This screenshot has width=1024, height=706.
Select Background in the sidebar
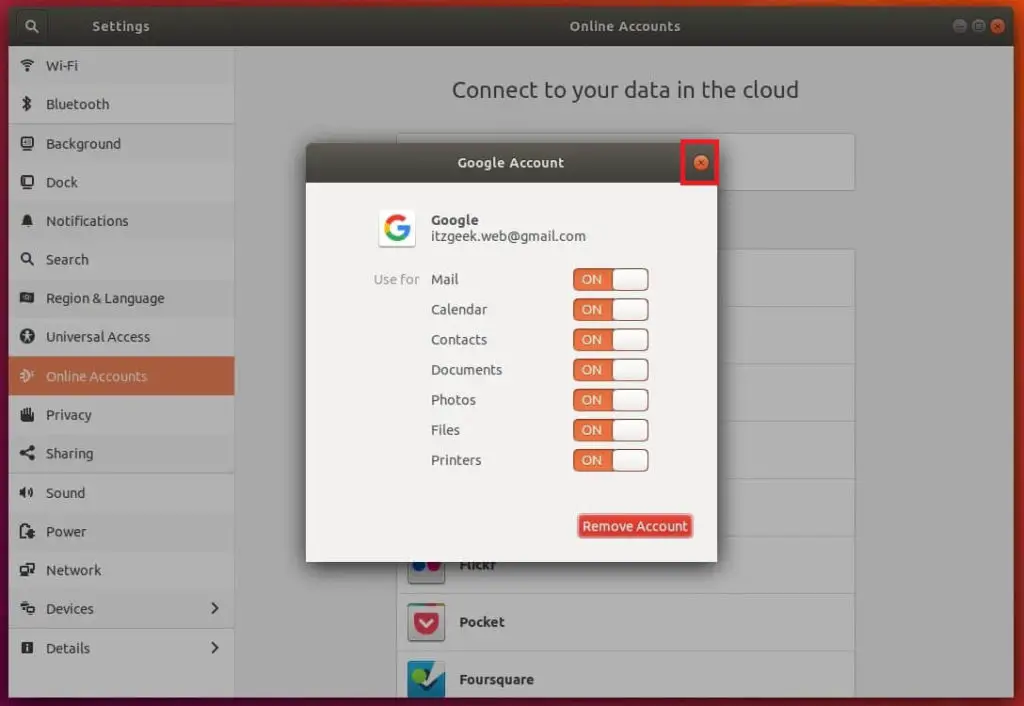[121, 143]
